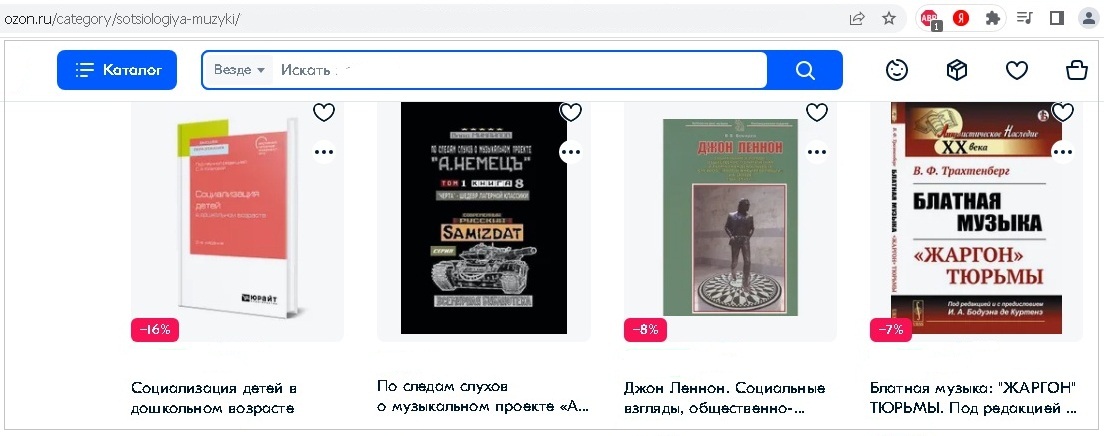Open more options for Социализация детей book
This screenshot has width=1104, height=436.
[x=324, y=151]
